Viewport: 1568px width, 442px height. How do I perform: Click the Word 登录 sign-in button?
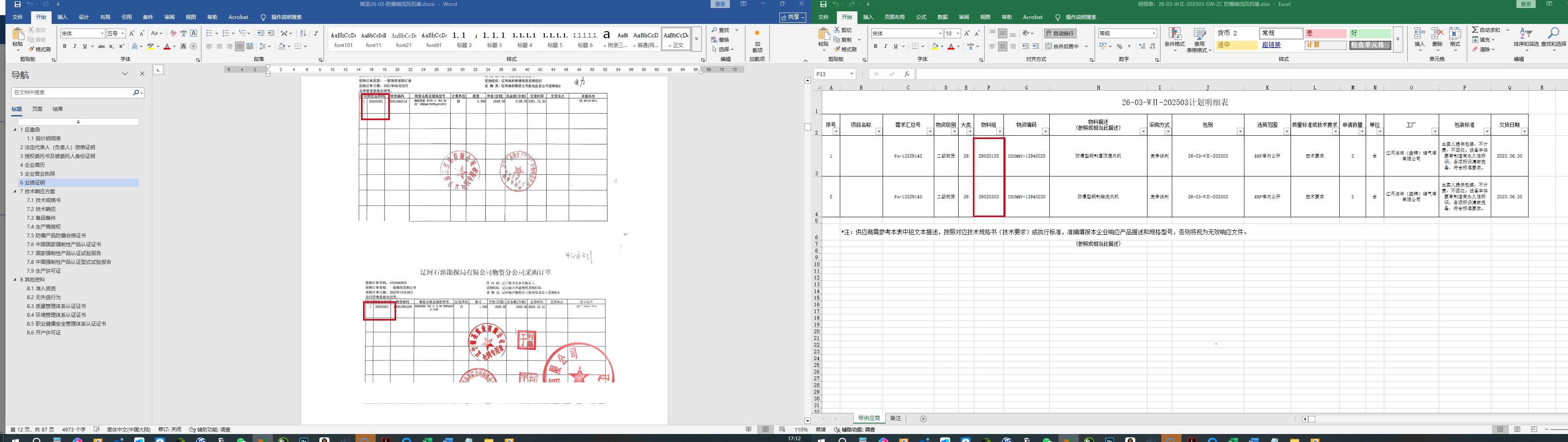coord(720,4)
